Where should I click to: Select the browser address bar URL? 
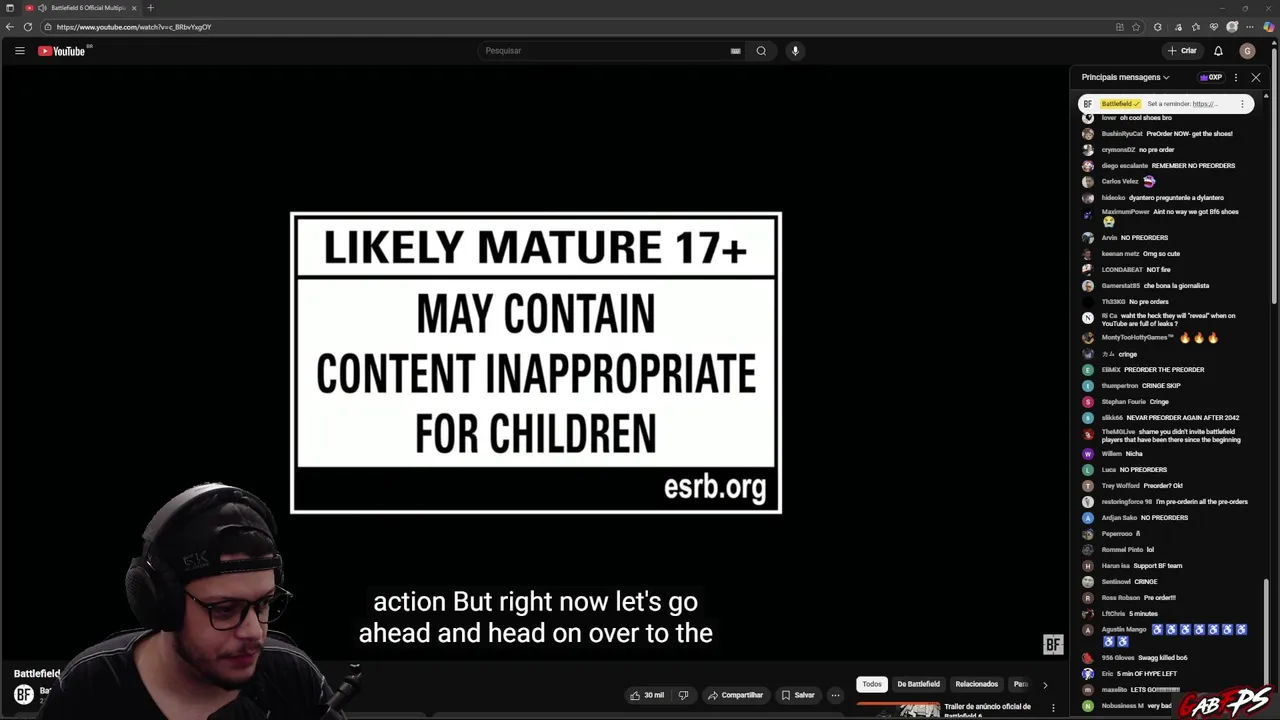134,27
